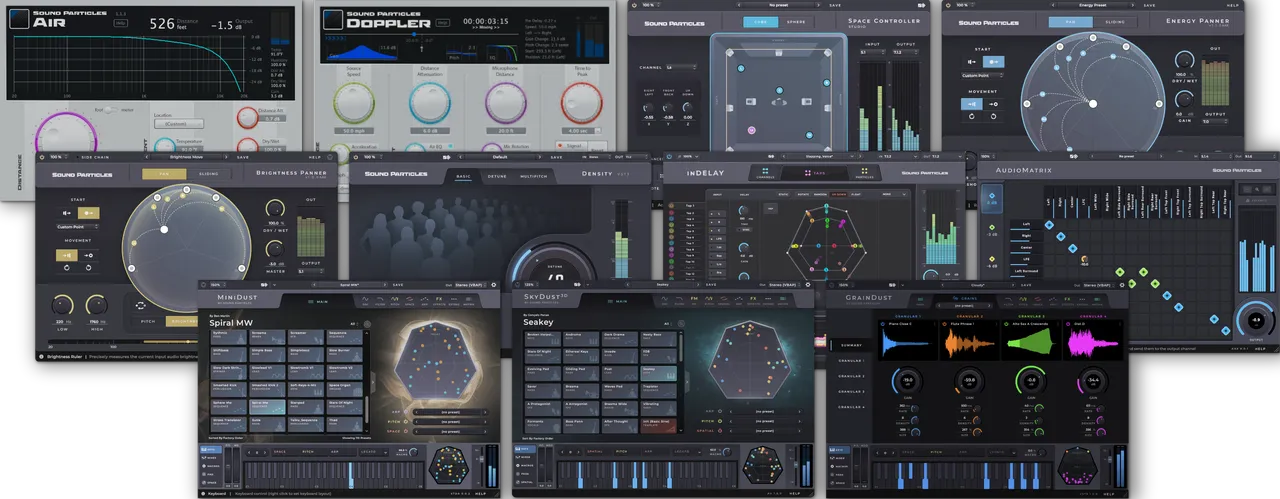Click the 50.0 mph value under Source Speed
The image size is (1280, 499).
point(355,131)
